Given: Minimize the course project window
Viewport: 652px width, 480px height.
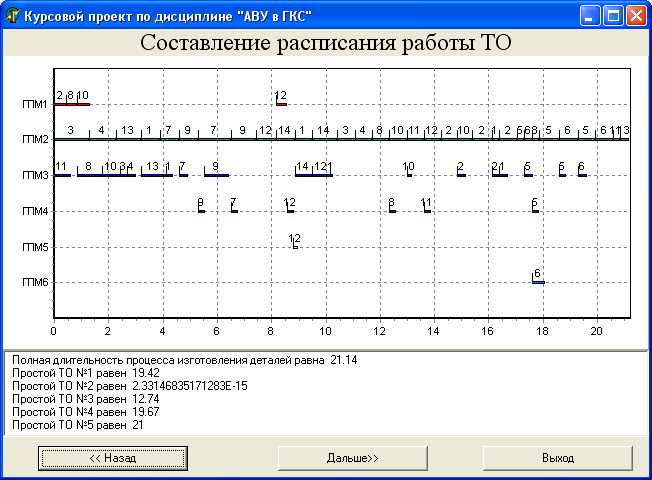Looking at the screenshot, I should (591, 15).
